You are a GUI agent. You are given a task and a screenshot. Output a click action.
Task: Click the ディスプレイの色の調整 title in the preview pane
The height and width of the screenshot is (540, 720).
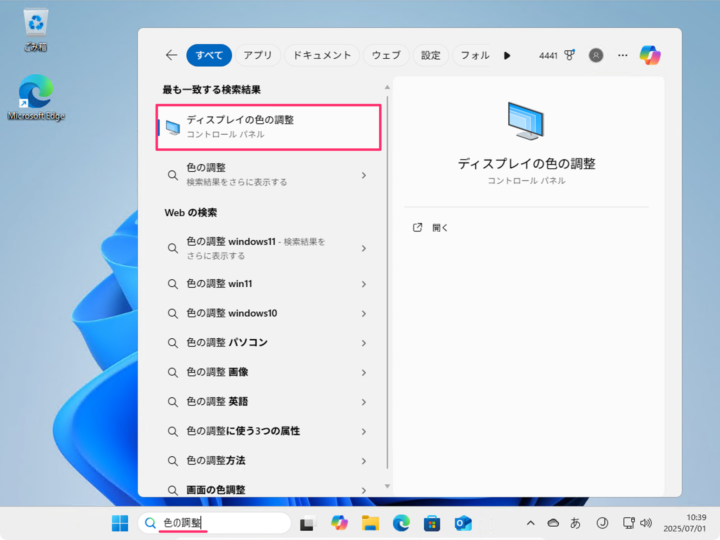(x=526, y=163)
